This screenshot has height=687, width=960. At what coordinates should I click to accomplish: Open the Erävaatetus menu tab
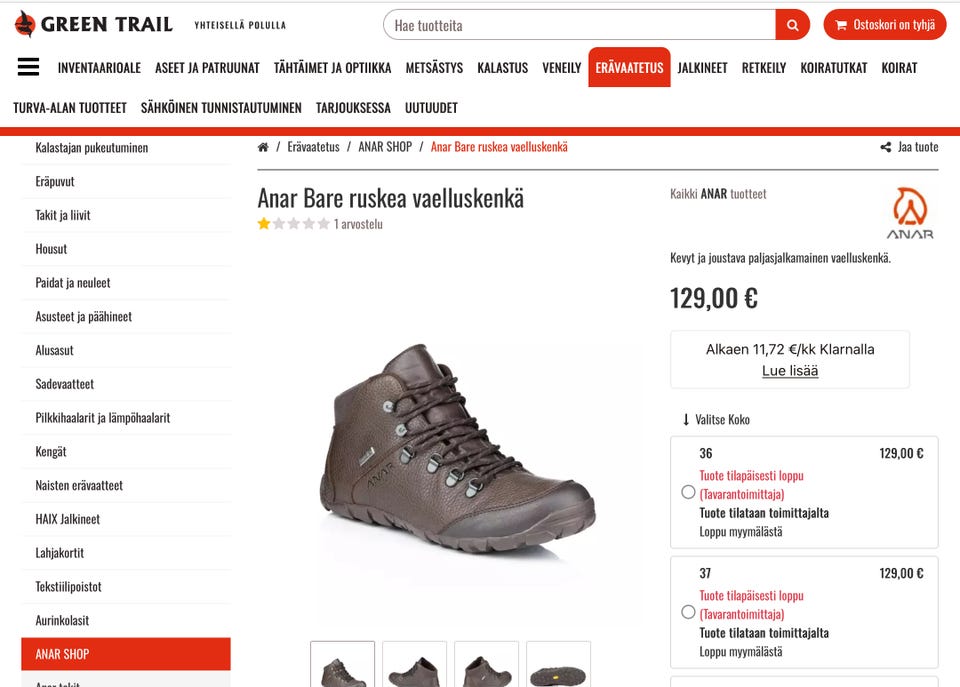pos(629,67)
